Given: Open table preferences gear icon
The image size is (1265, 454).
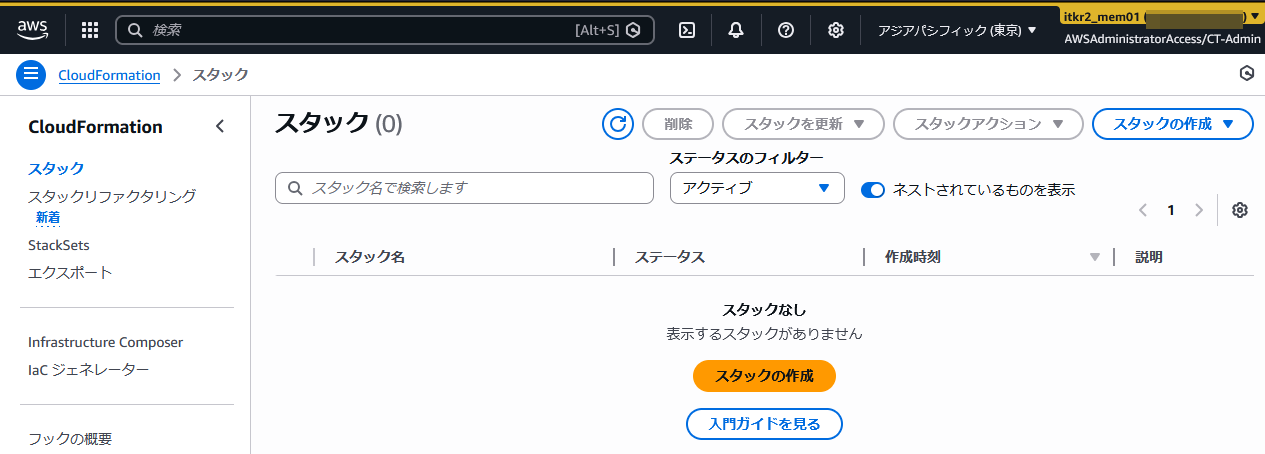Looking at the screenshot, I should 1240,210.
